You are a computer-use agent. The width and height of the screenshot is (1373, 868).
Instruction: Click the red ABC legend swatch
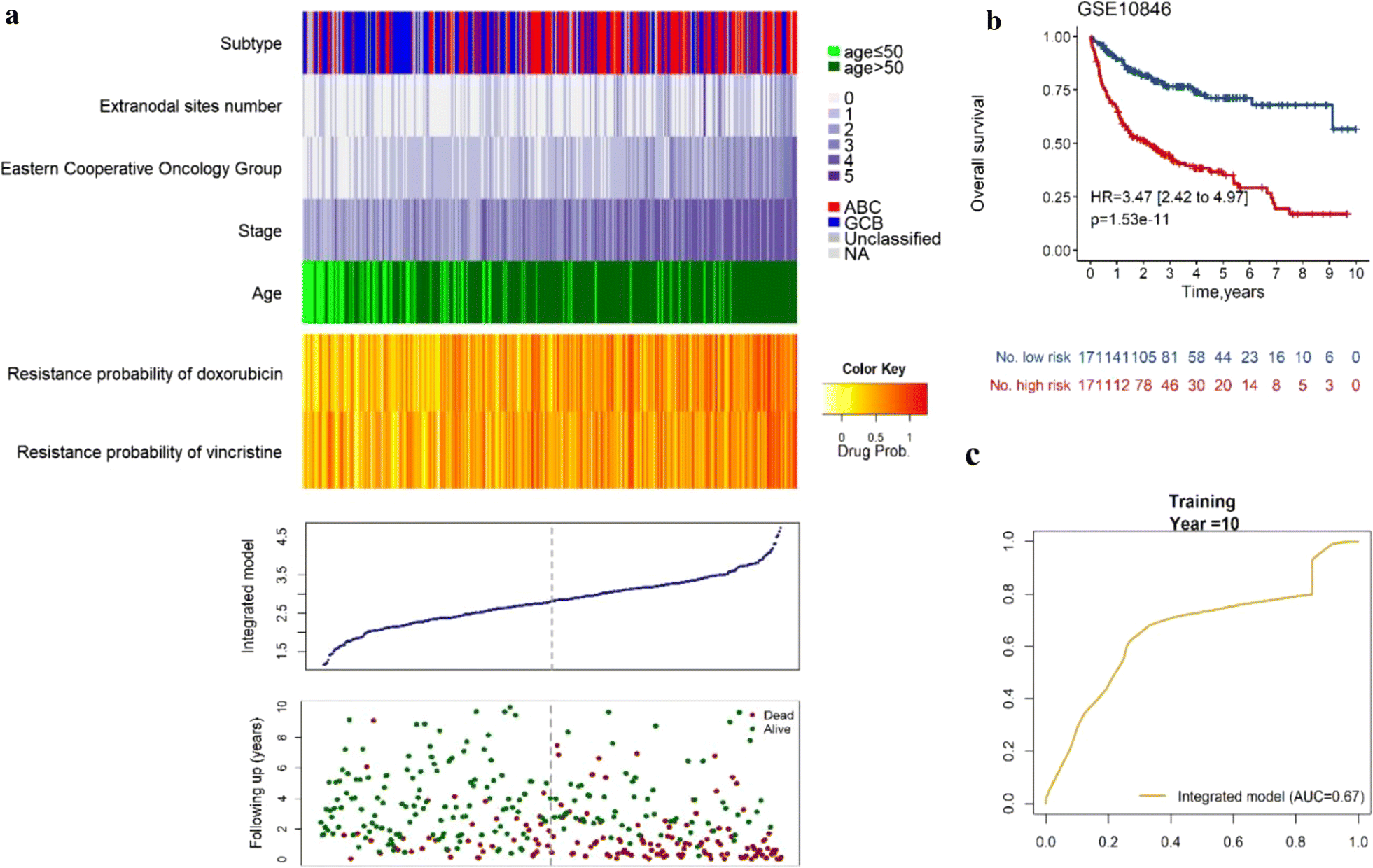coord(833,206)
